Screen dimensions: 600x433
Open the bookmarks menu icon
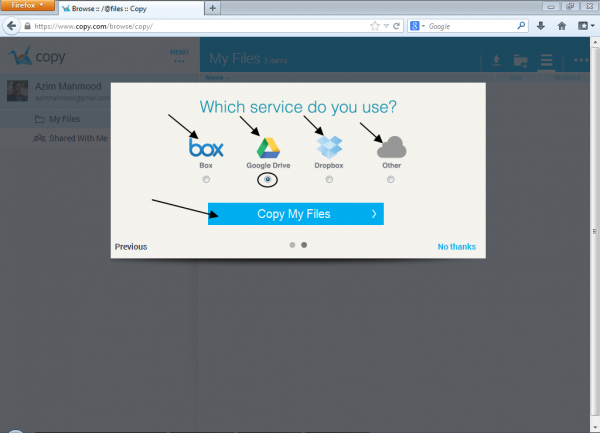[x=586, y=26]
